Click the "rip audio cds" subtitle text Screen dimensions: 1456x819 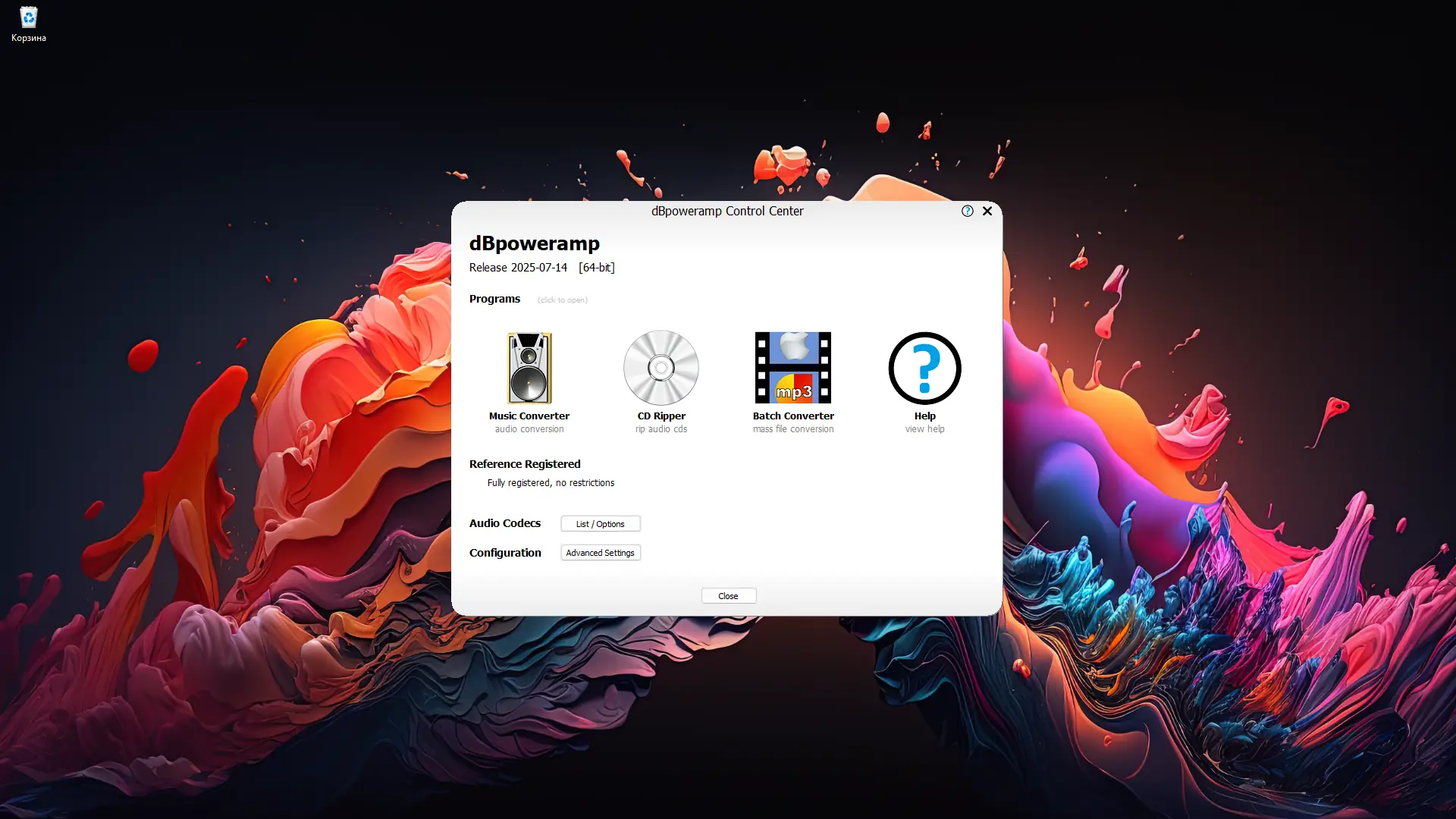[661, 429]
